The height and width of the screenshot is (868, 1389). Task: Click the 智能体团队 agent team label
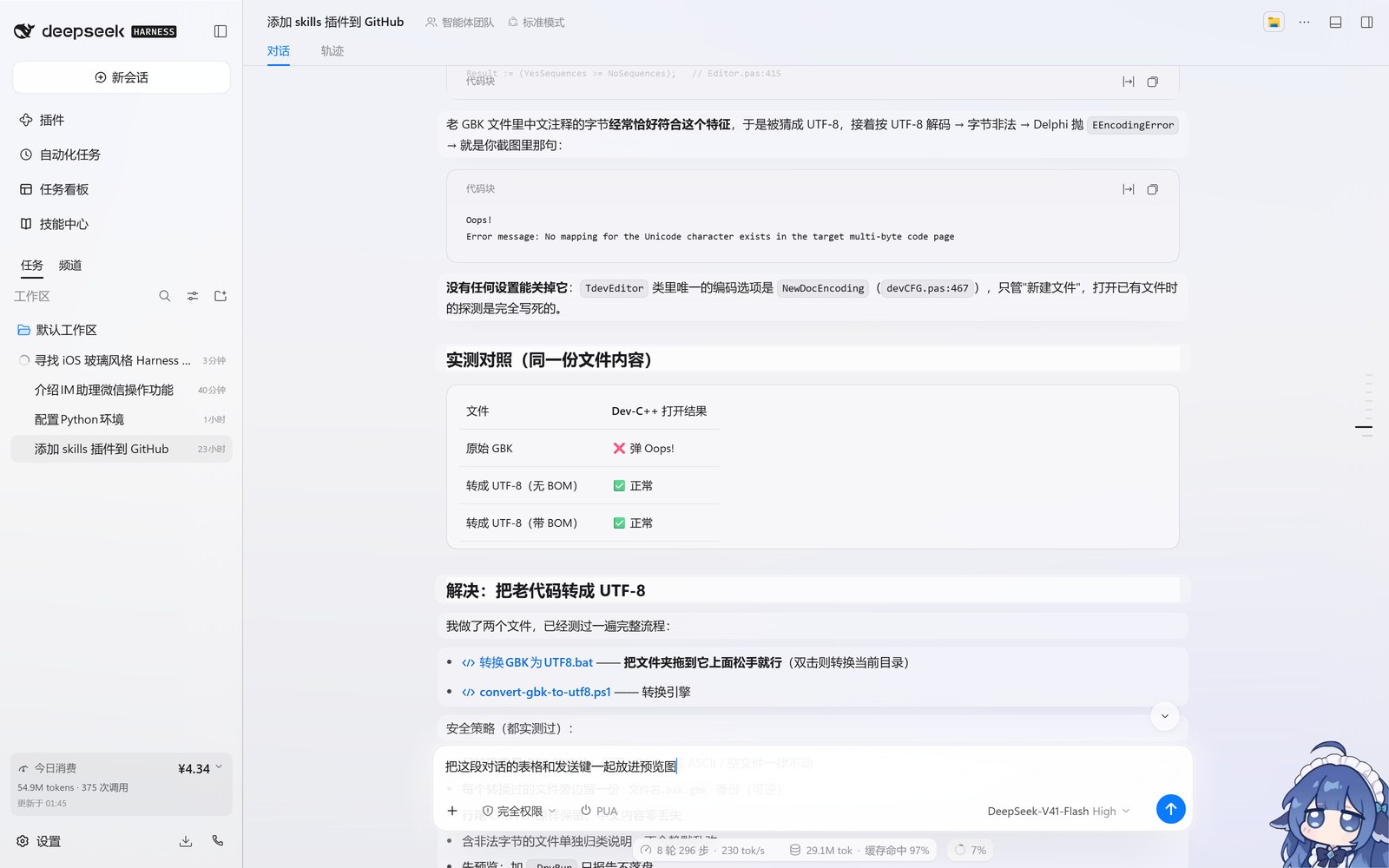[x=459, y=23]
